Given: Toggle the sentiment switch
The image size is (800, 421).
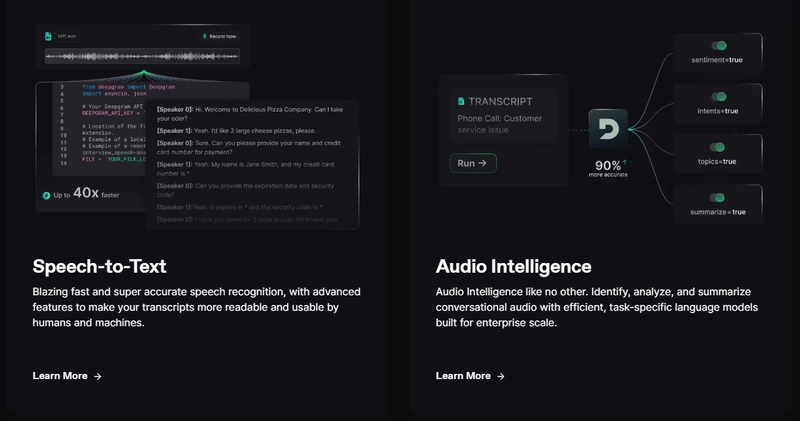Looking at the screenshot, I should 718,46.
